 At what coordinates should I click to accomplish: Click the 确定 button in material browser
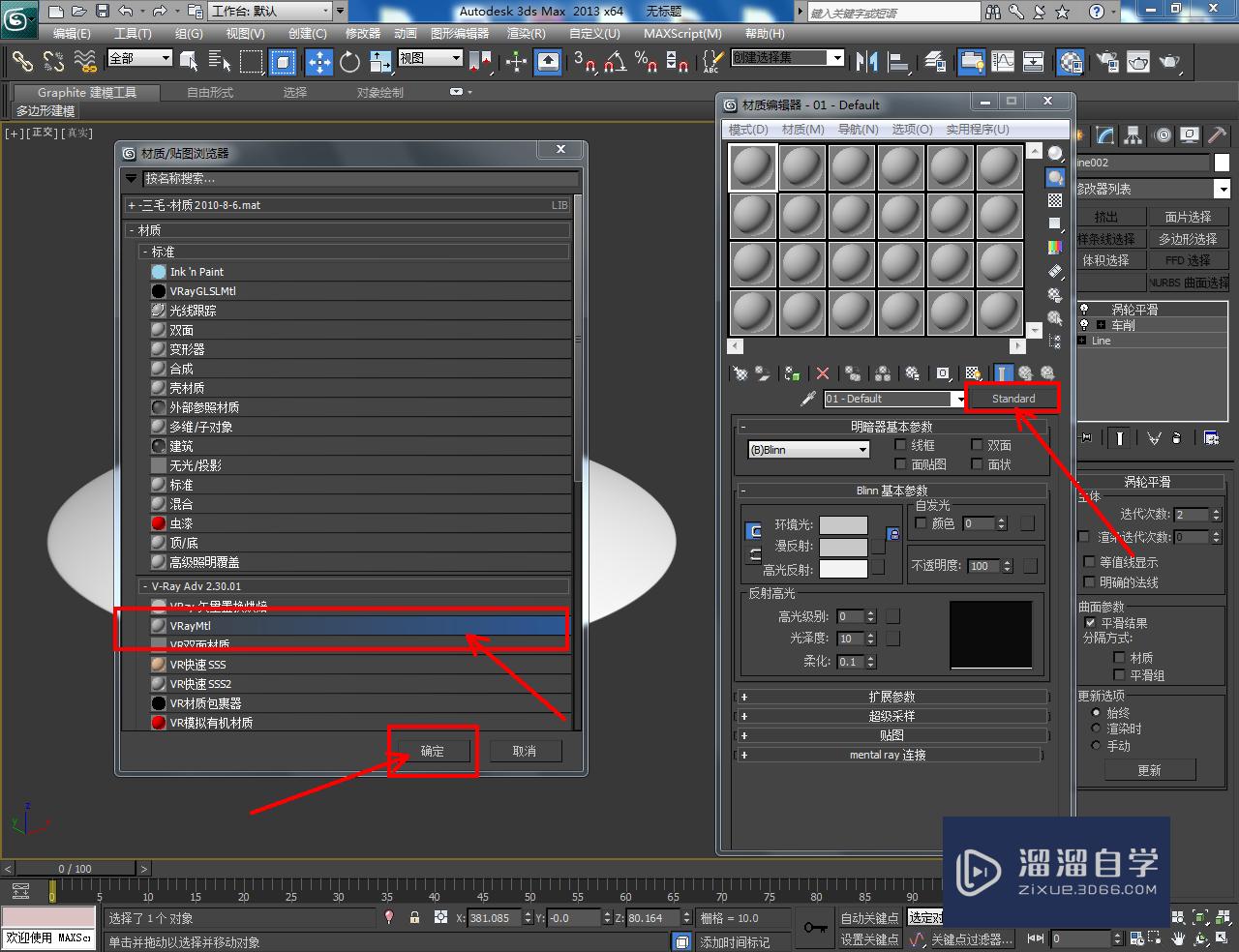(x=433, y=751)
